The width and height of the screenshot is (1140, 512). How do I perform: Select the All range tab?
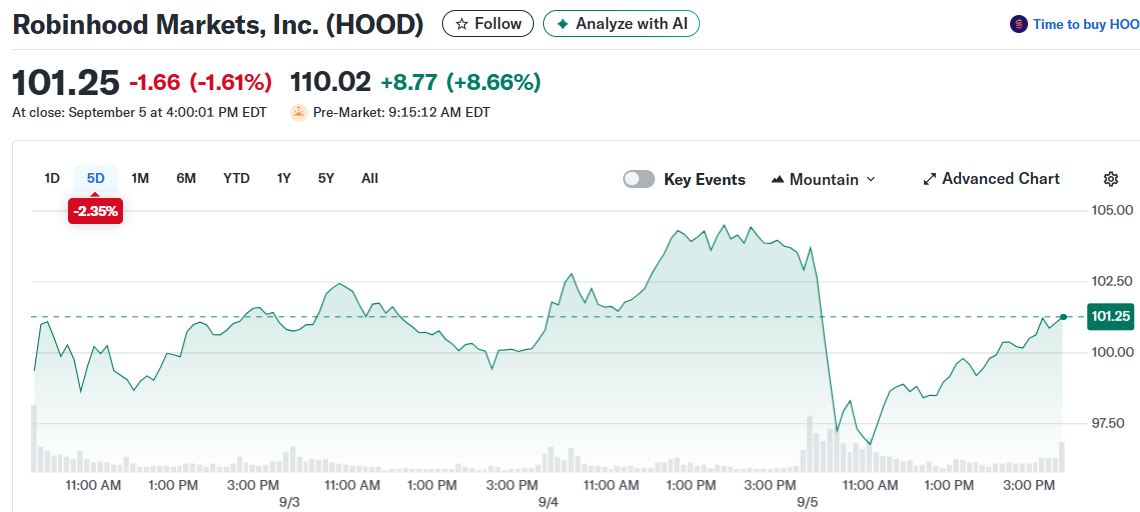(x=369, y=178)
